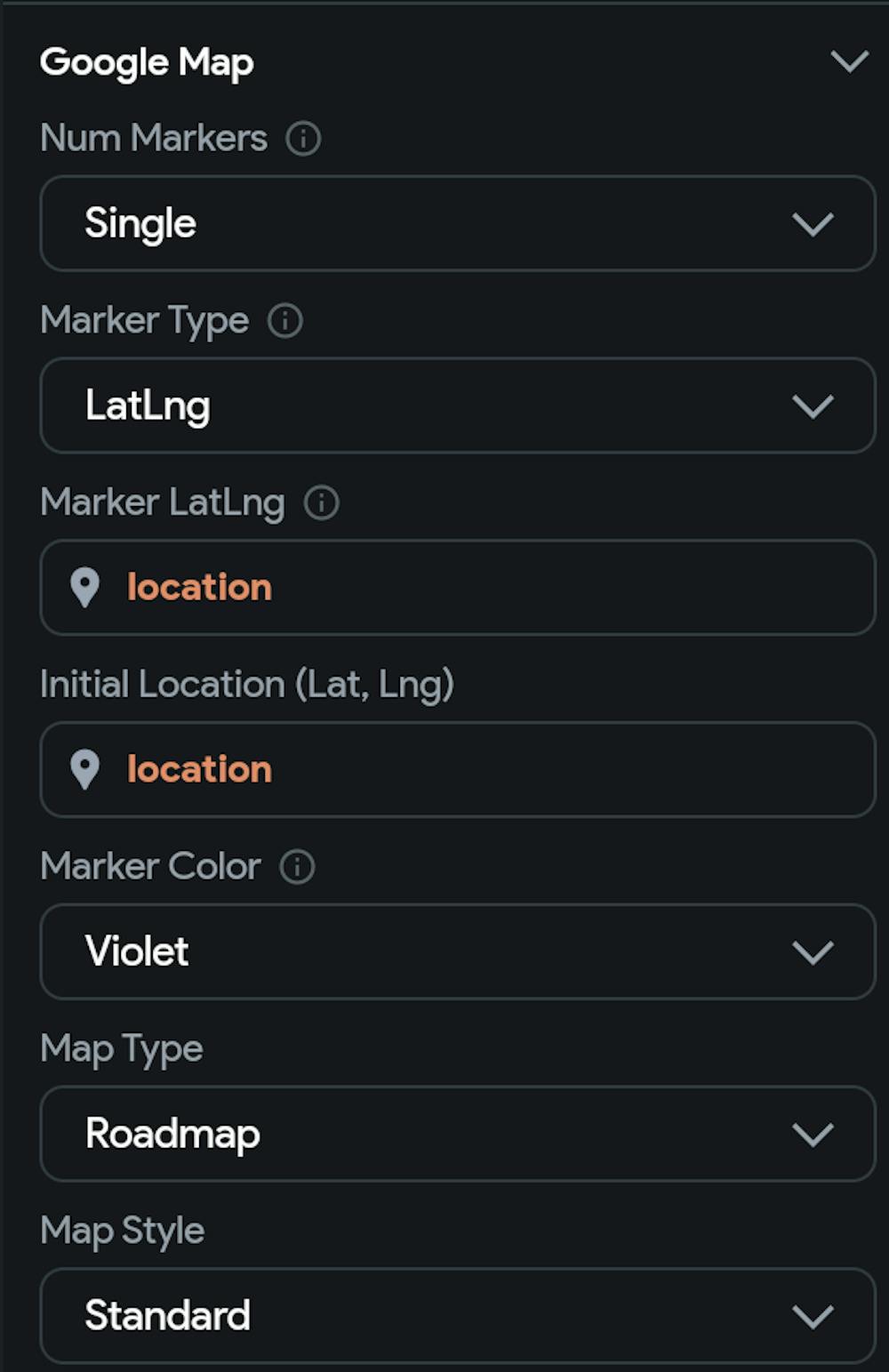This screenshot has height=1372, width=889.
Task: Select the location value under Marker LatLng
Action: point(199,587)
